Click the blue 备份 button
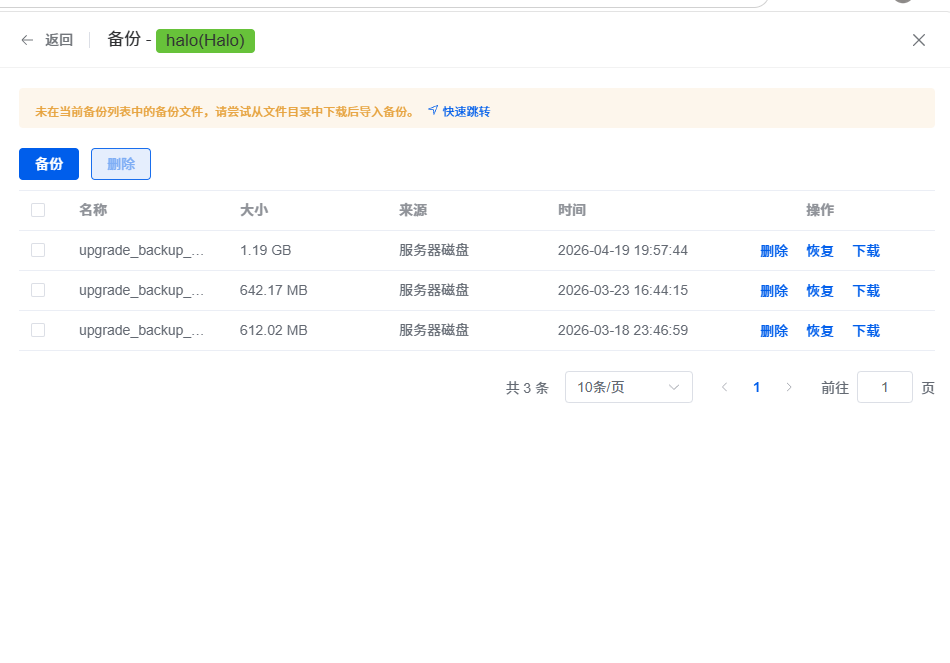Screen dimensions: 950x663 [48, 163]
